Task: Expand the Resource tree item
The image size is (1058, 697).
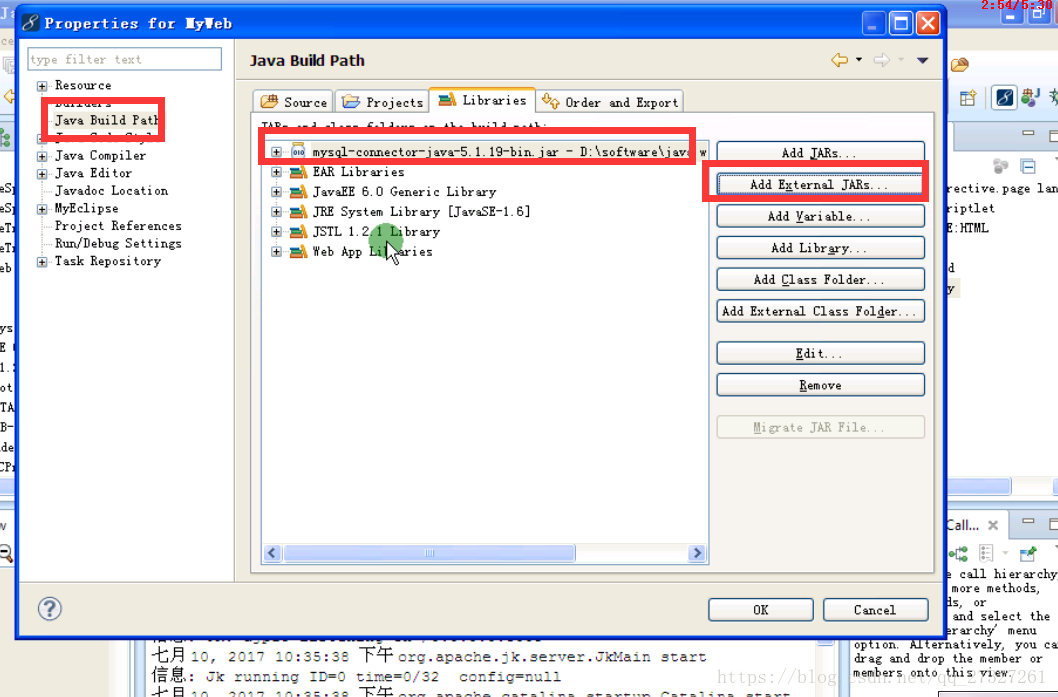Action: 42,86
